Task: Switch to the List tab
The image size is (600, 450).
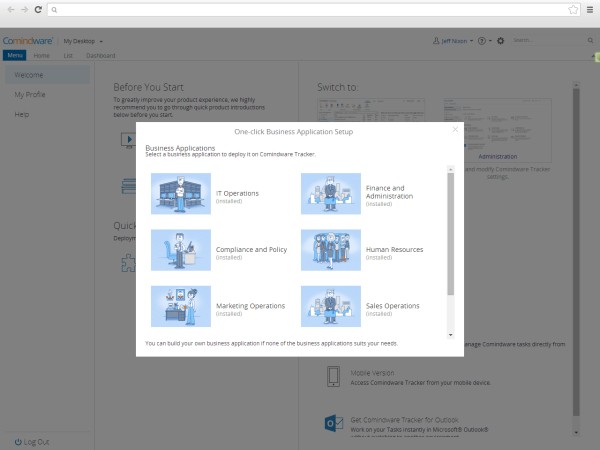Action: 68,55
